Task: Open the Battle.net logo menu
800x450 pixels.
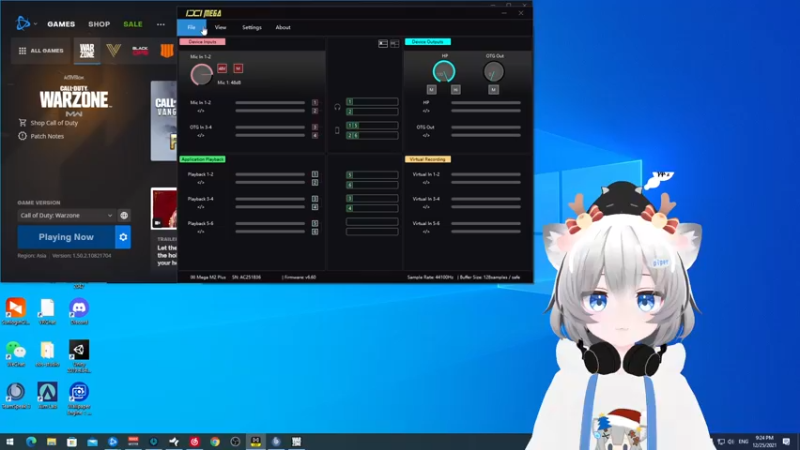Action: tap(23, 23)
